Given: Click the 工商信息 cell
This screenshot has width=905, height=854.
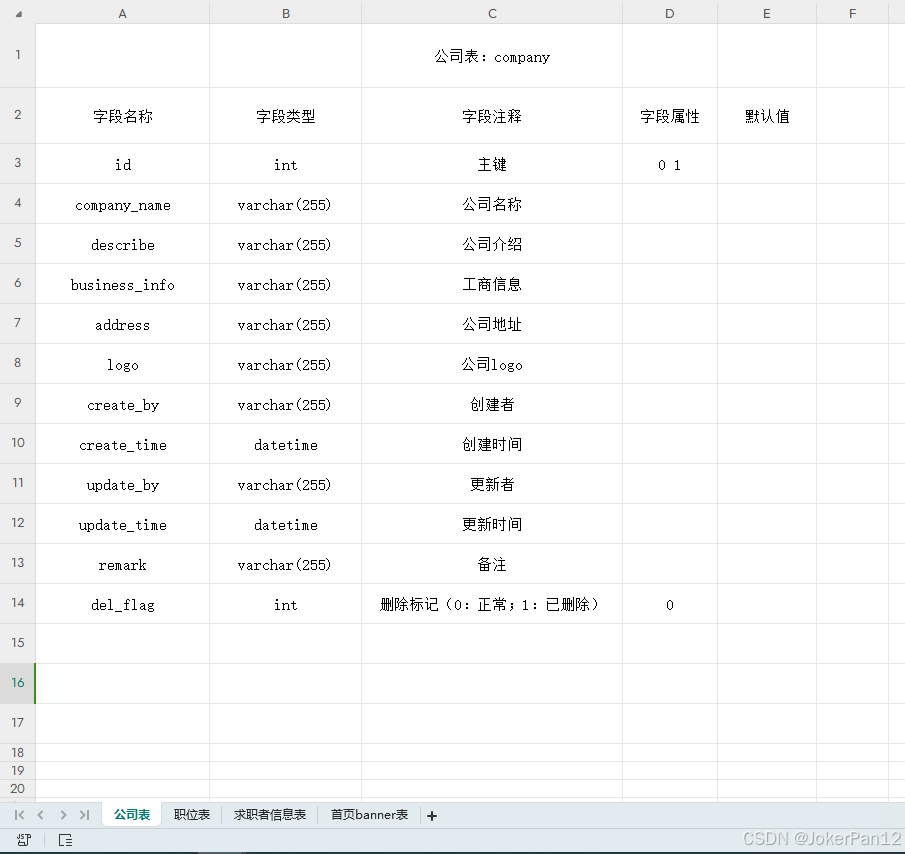Looking at the screenshot, I should (492, 284).
